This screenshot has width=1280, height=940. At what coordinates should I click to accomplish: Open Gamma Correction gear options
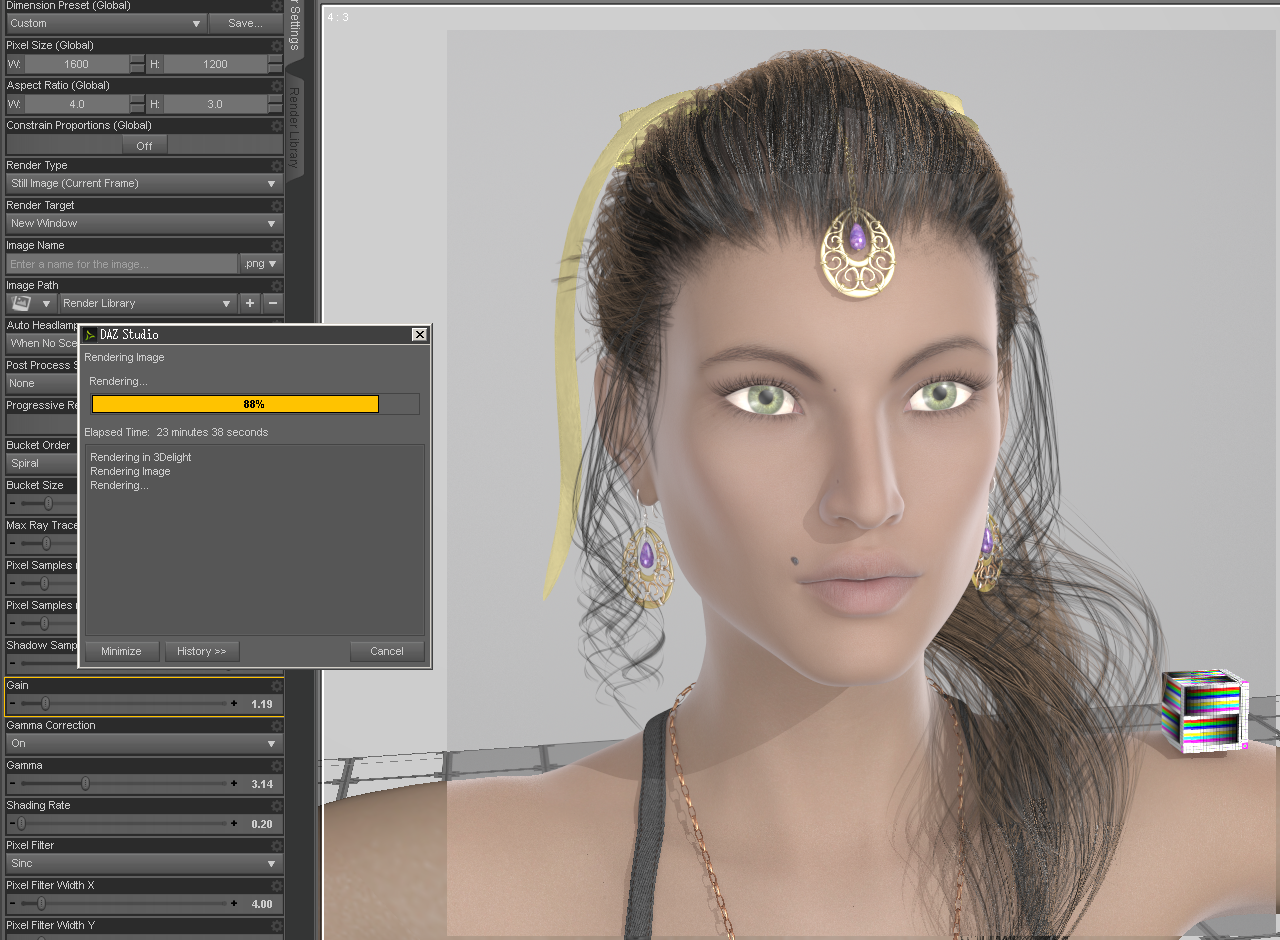[x=277, y=726]
